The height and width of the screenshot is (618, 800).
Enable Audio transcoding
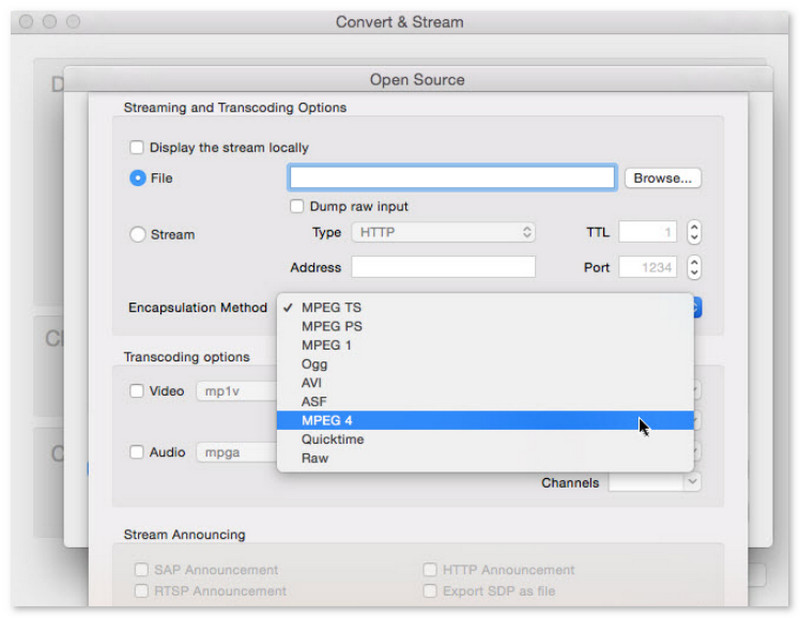point(136,452)
